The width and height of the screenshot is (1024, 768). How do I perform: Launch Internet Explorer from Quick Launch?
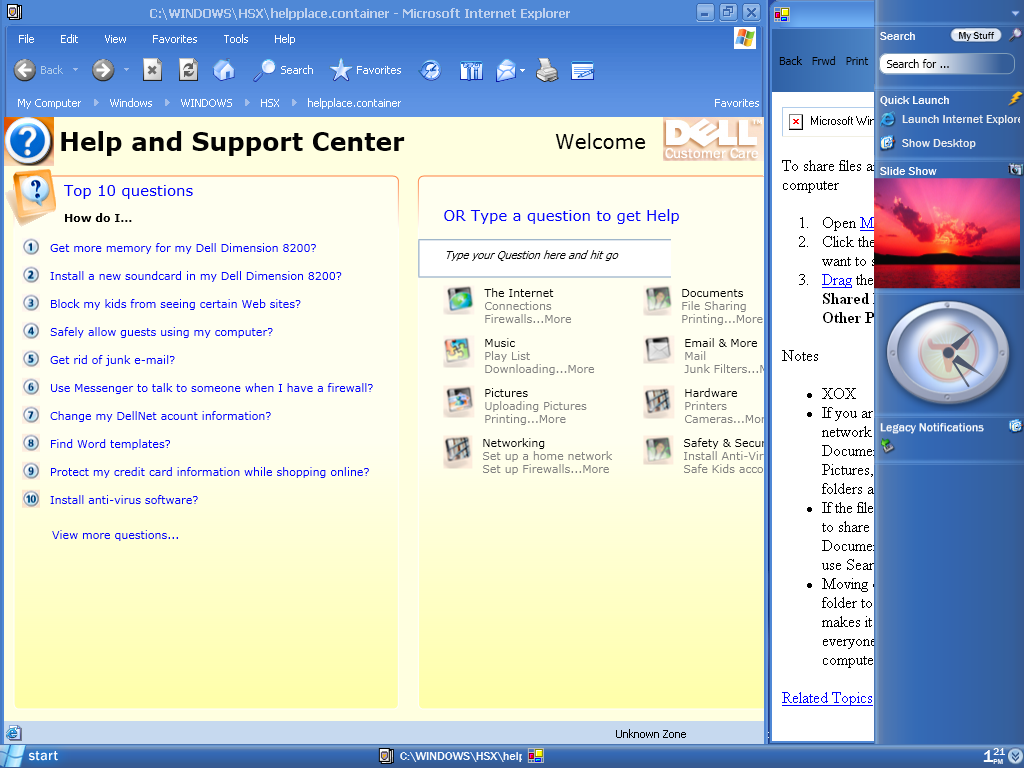click(x=952, y=120)
